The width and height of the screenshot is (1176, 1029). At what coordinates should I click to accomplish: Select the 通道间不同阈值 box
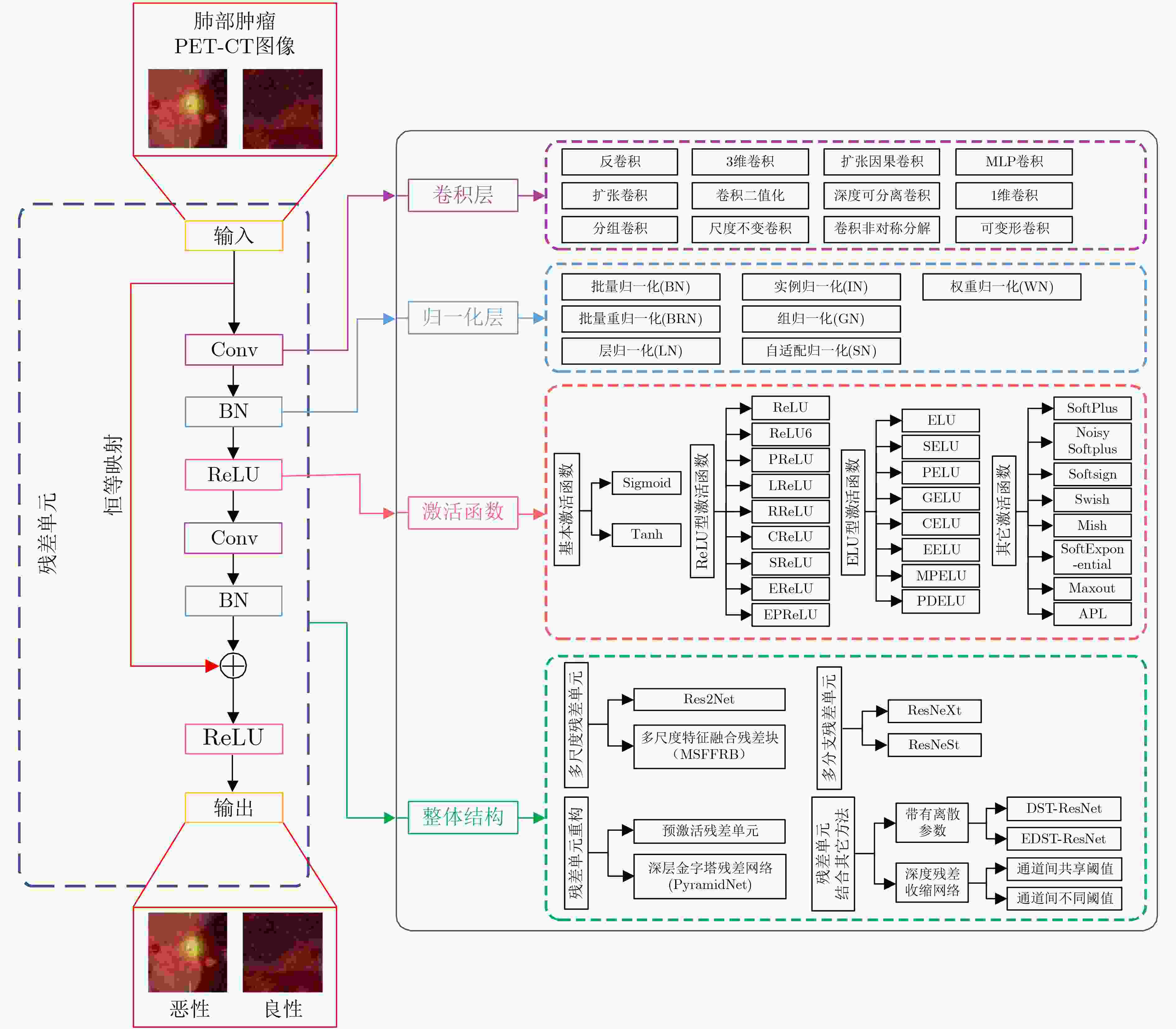point(1064,899)
